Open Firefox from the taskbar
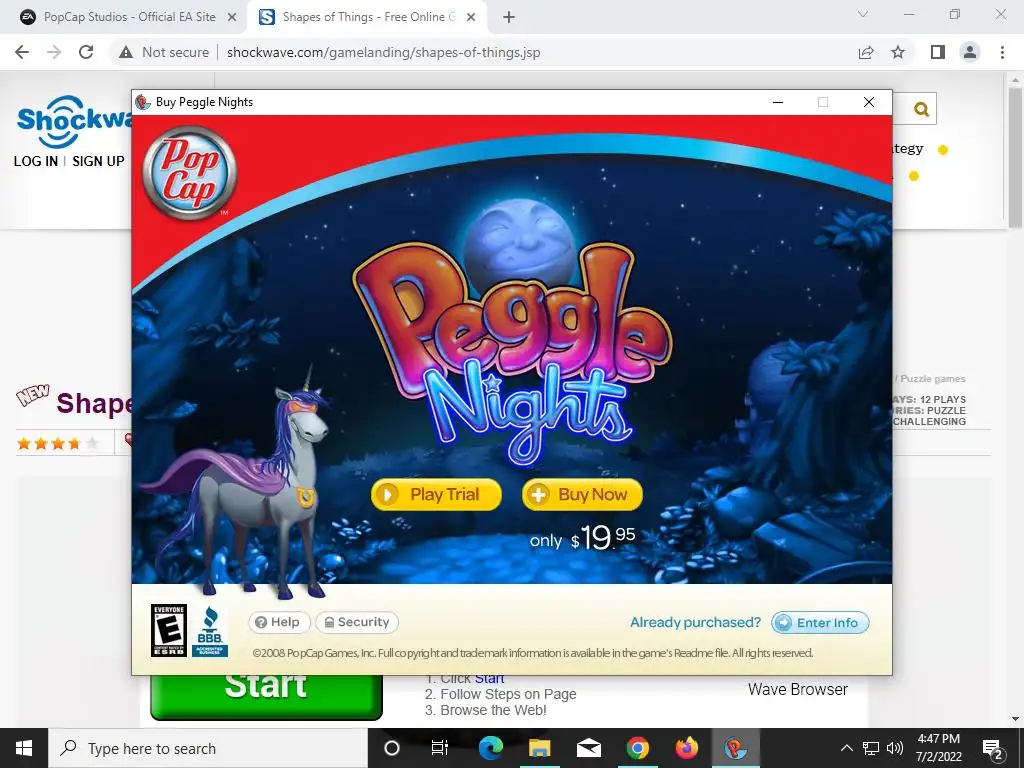1024x768 pixels. point(686,748)
